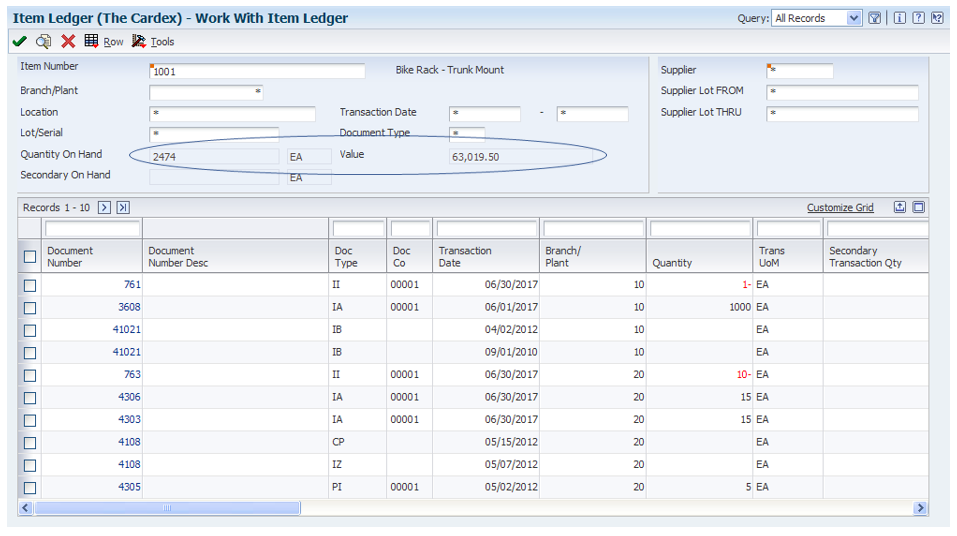Open the Query dropdown showing All Records
Viewport: 957px width, 536px height.
[816, 18]
